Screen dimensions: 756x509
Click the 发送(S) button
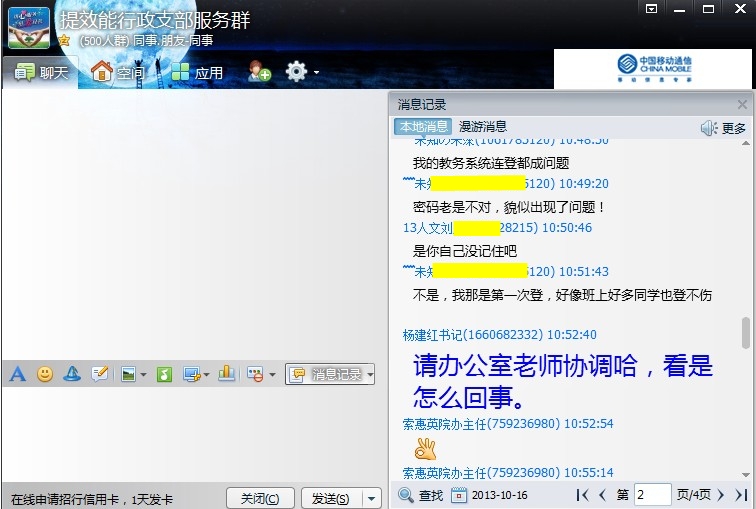pyautogui.click(x=331, y=498)
